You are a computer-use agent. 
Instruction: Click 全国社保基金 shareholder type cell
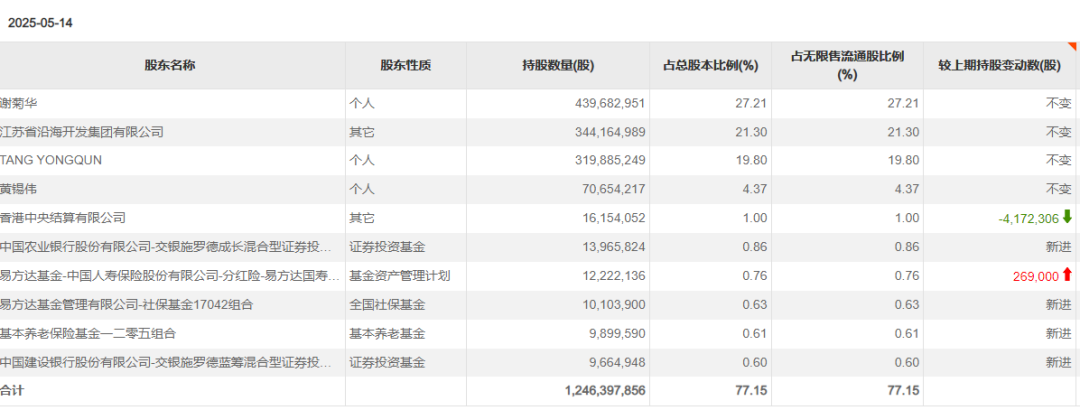387,305
